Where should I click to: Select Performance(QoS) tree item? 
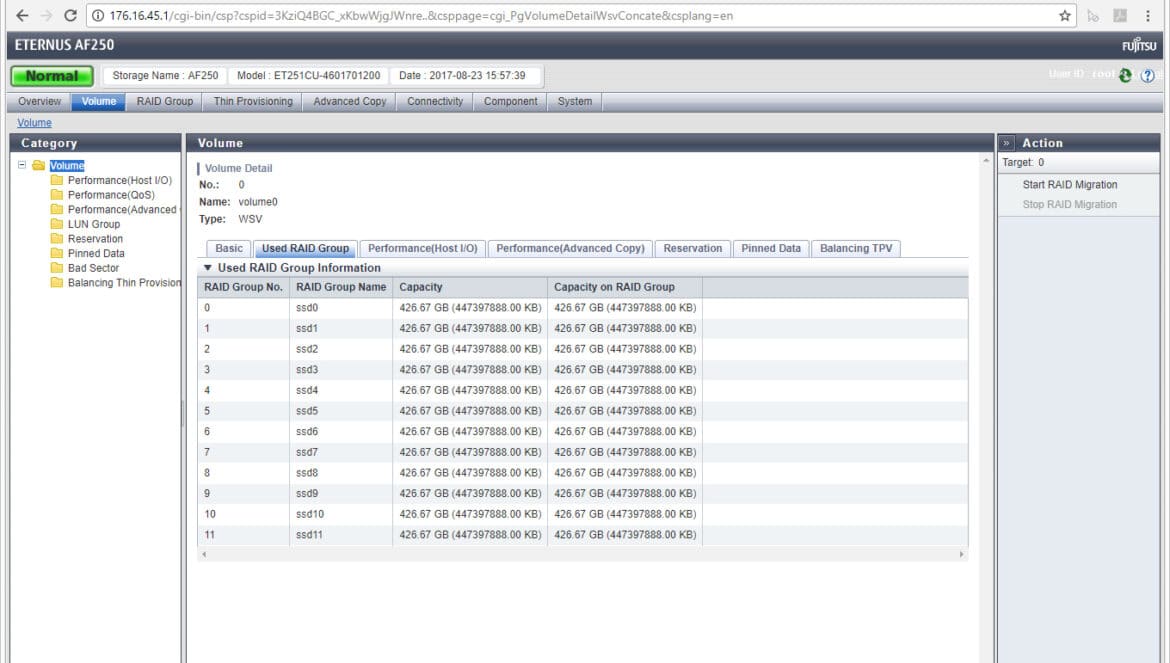111,195
